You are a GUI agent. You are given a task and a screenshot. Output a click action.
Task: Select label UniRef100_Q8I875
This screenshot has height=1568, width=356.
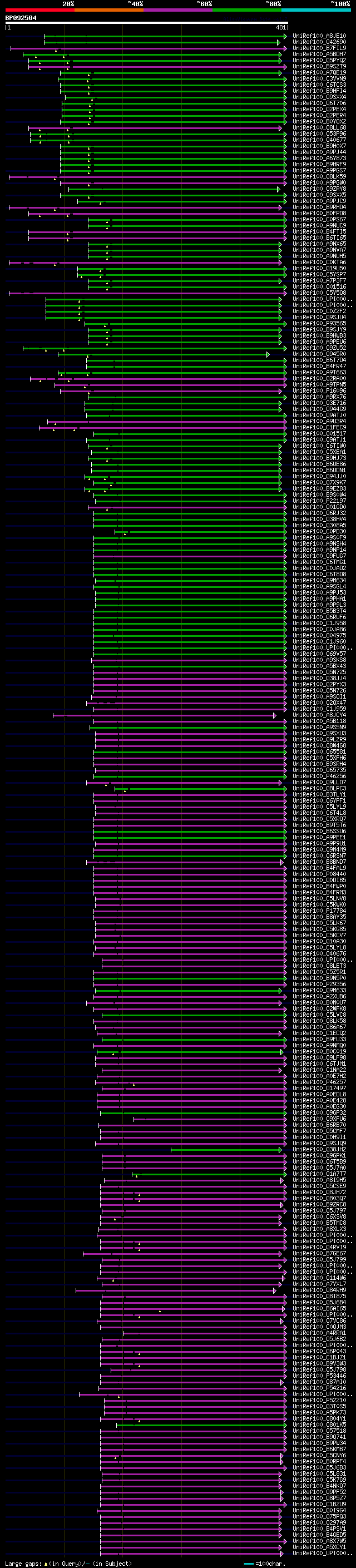[319, 1297]
